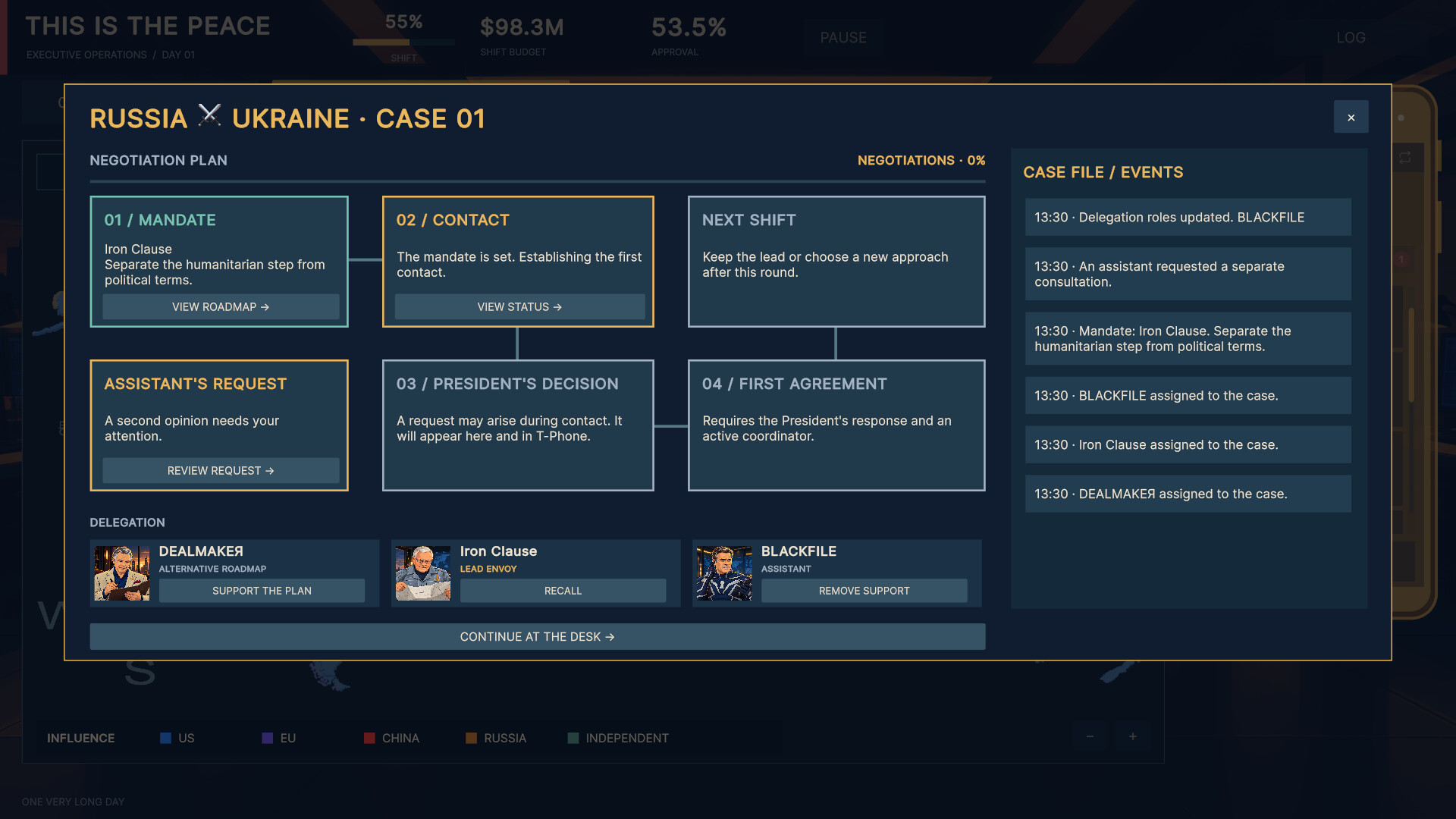Click DEALMAKER portrait thumbnail
Screen dimensions: 1456x819
(x=121, y=573)
